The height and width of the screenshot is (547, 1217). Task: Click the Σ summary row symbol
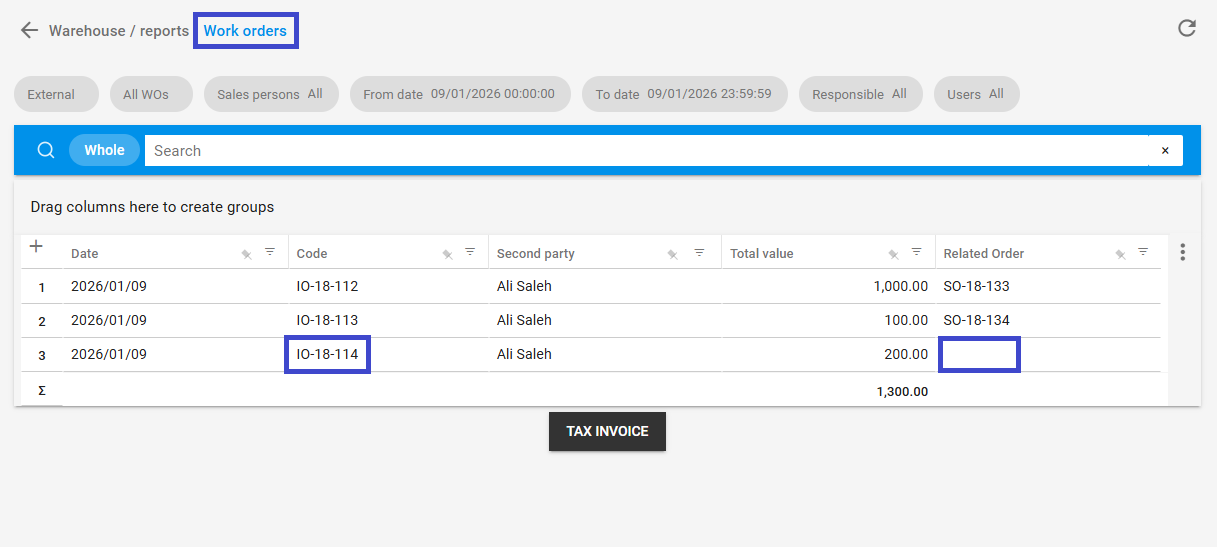click(x=42, y=390)
